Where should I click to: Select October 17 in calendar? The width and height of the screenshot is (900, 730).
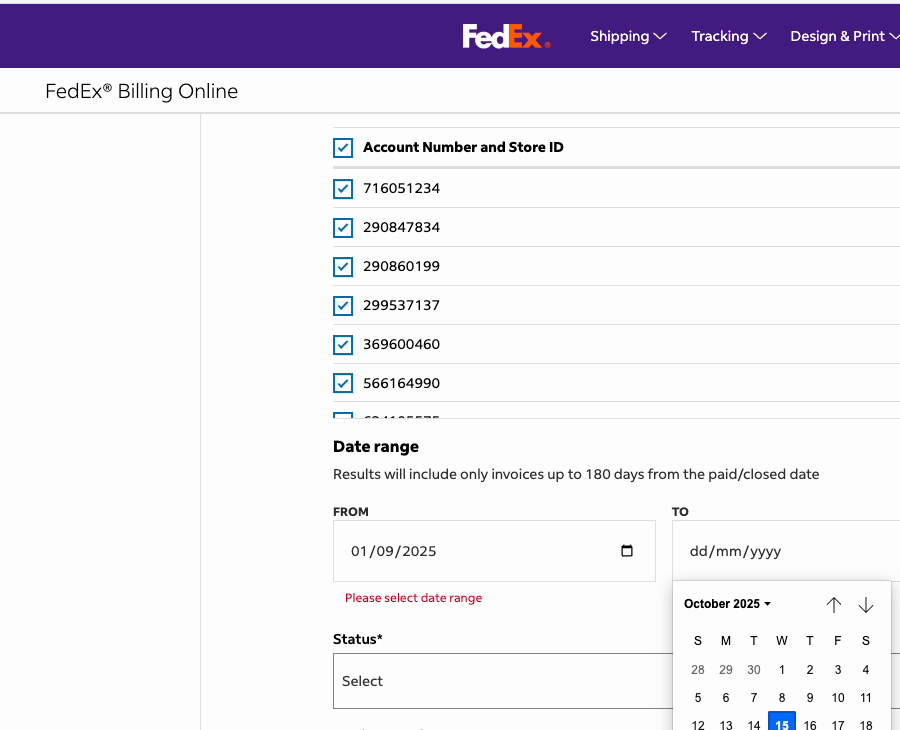838,724
